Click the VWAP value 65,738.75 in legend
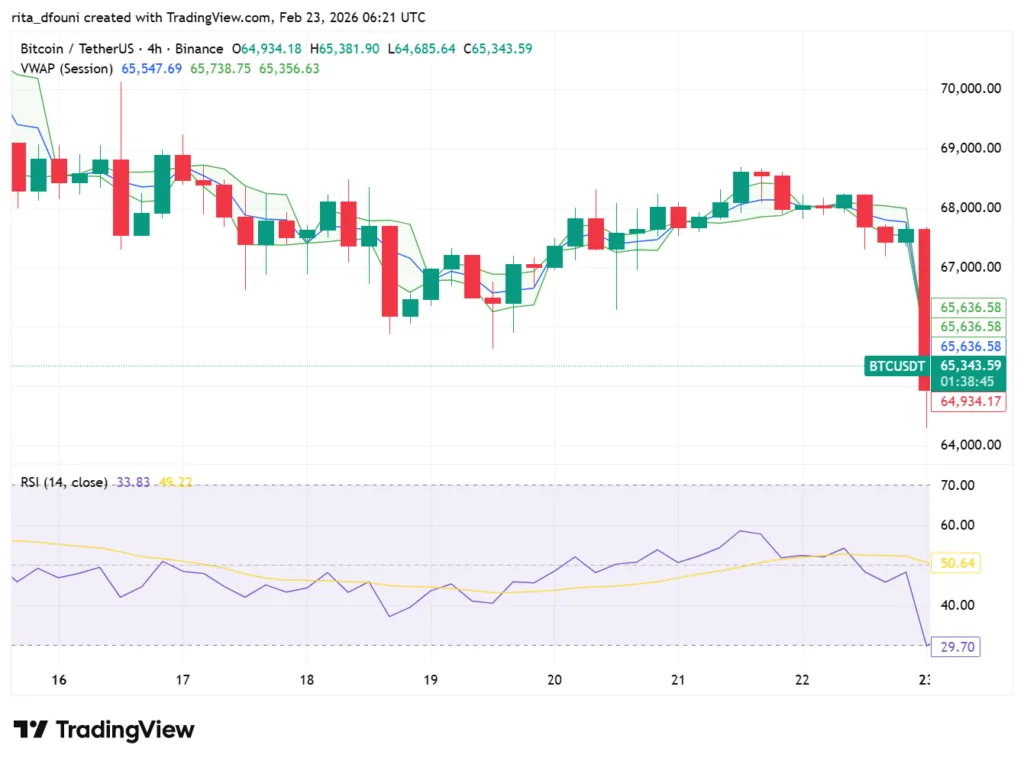The height and width of the screenshot is (764, 1024). coord(222,69)
